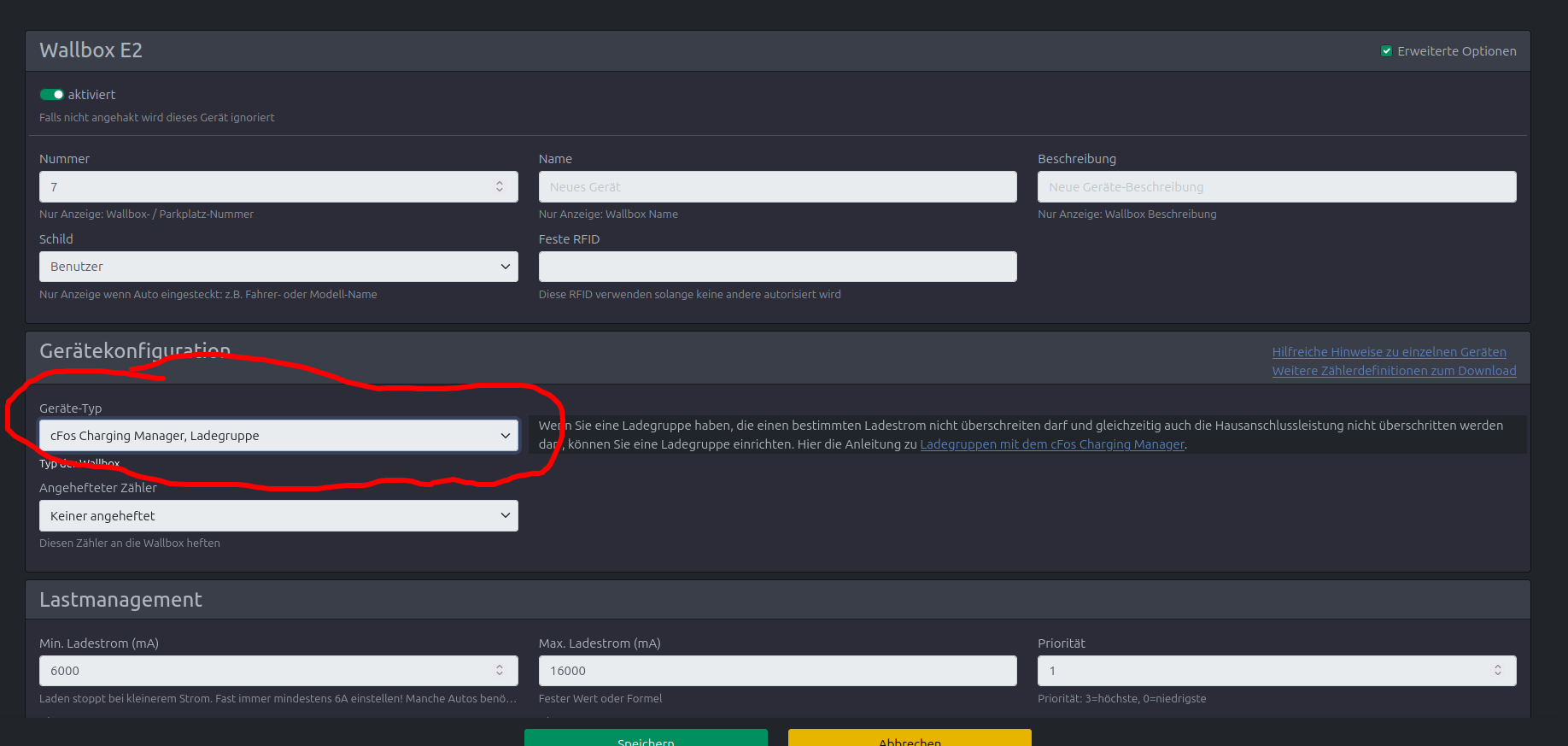Image resolution: width=1568 pixels, height=746 pixels.
Task: Click the Priorität stepper arrows
Action: [x=1497, y=671]
